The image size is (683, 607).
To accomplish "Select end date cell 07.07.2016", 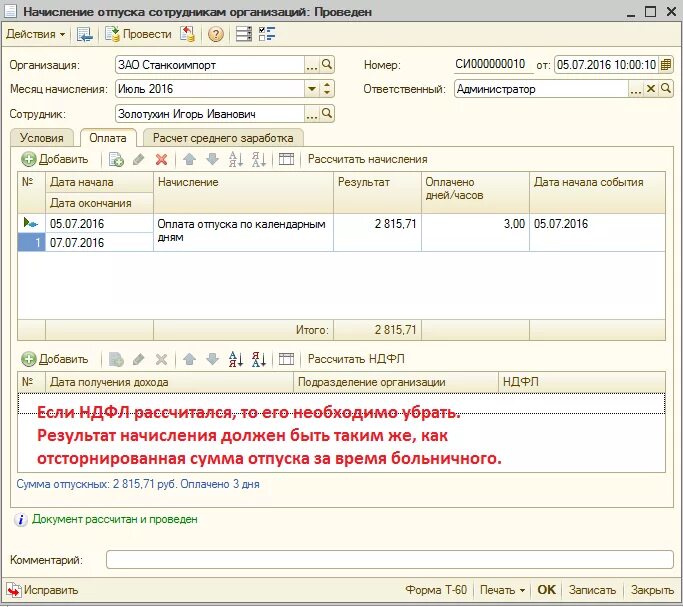I will tap(99, 243).
